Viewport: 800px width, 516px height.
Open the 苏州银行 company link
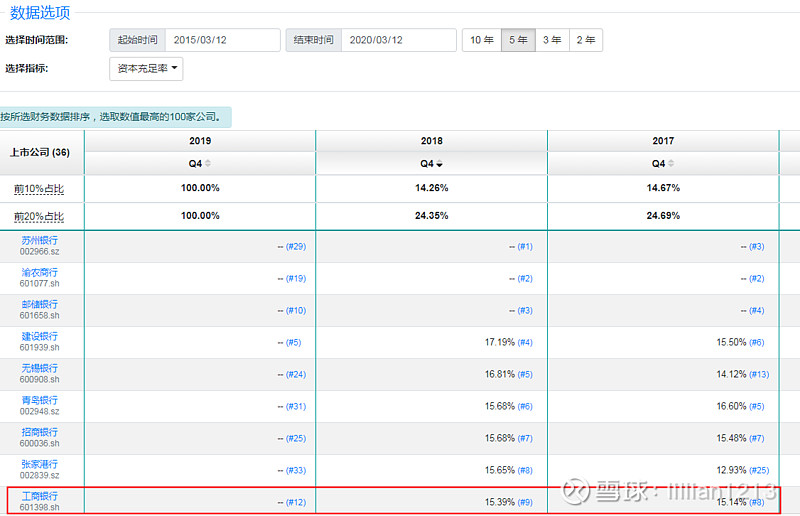click(x=40, y=240)
